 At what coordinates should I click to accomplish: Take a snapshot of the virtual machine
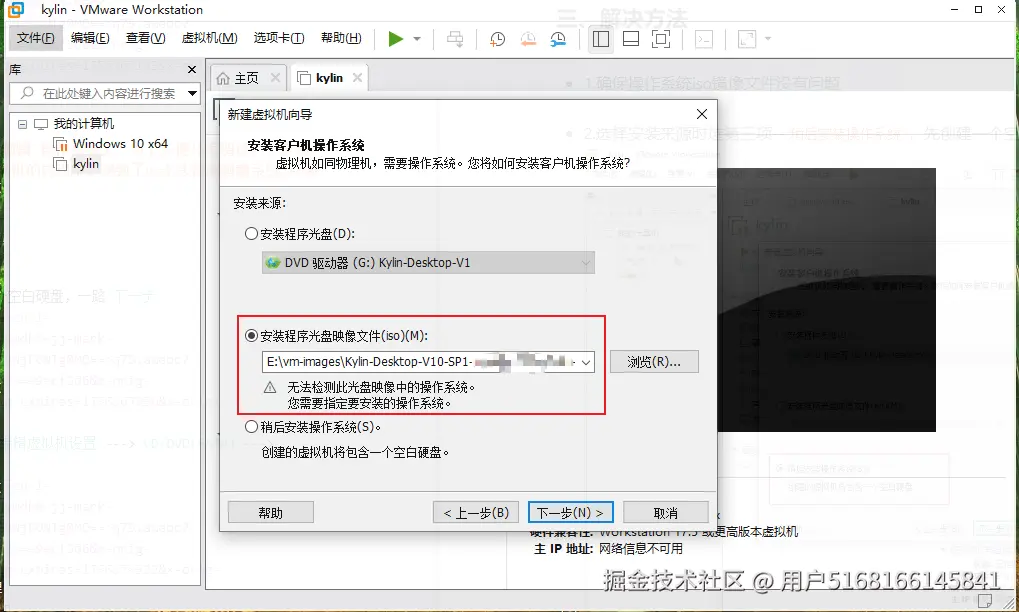[497, 39]
